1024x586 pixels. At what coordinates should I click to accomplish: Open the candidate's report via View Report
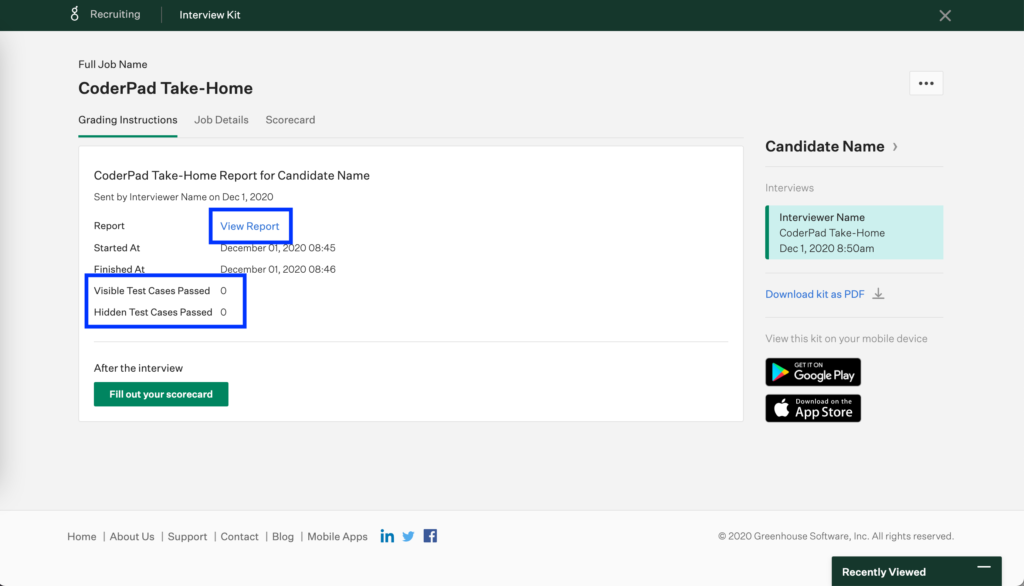coord(250,226)
